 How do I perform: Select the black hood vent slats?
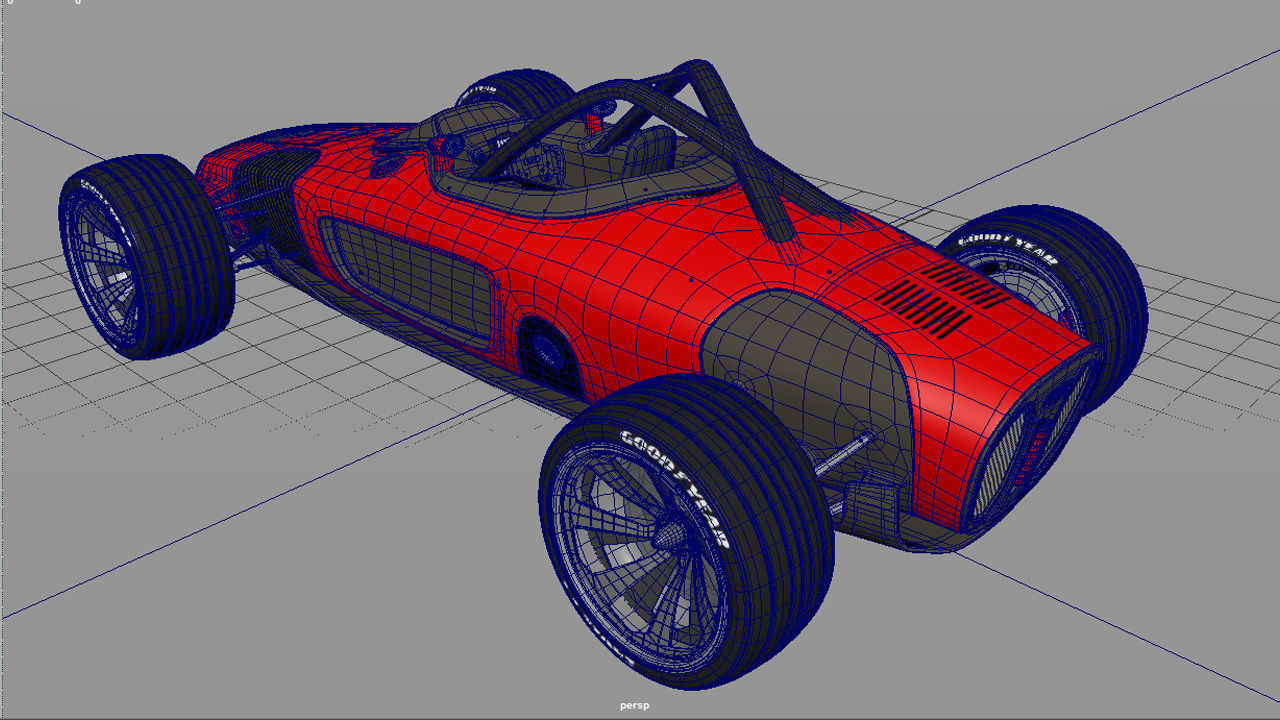click(x=942, y=297)
